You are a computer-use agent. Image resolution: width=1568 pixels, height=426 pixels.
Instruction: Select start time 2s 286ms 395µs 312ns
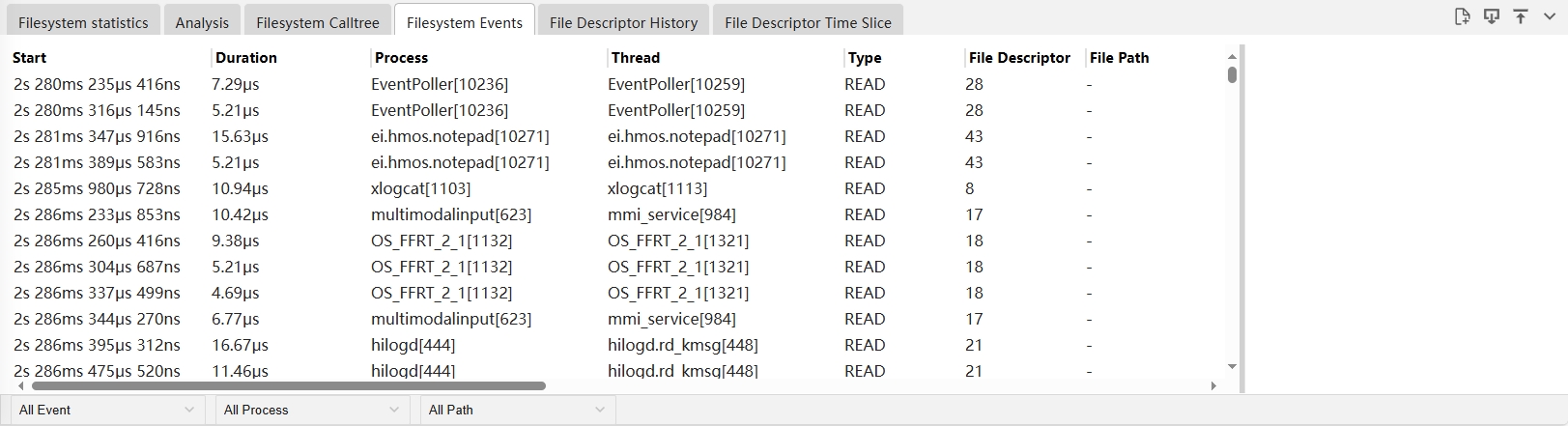(x=97, y=345)
